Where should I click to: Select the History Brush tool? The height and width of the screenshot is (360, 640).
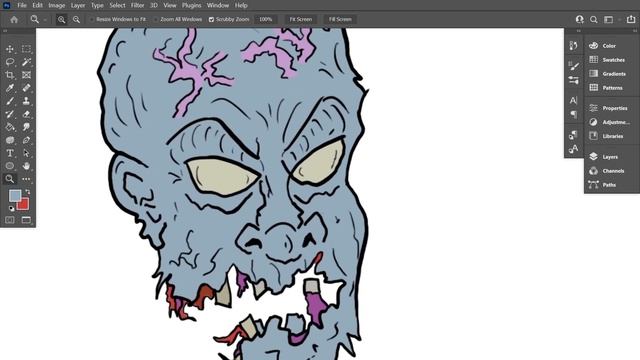[x=10, y=114]
